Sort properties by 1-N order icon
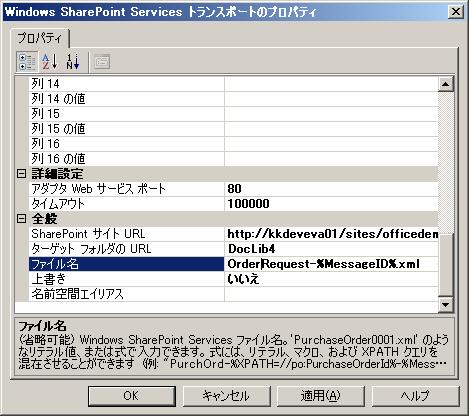The width and height of the screenshot is (469, 416). pyautogui.click(x=73, y=62)
